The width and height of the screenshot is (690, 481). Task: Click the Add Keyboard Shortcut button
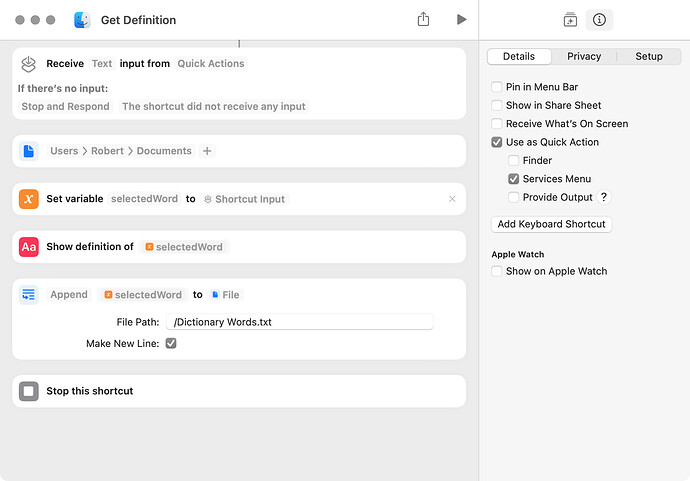pos(551,224)
